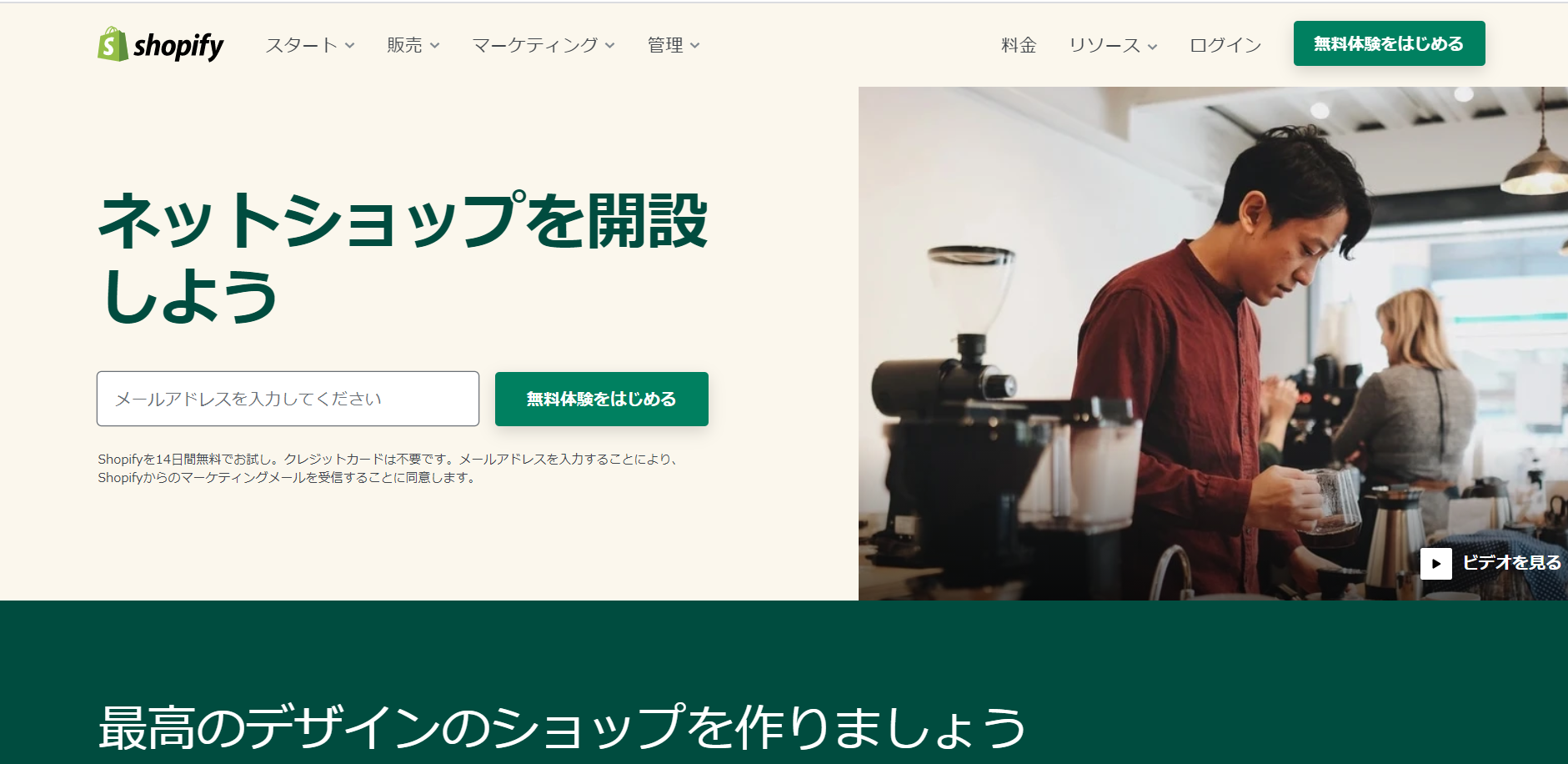Expand the リソース dropdown arrow
The height and width of the screenshot is (764, 1568).
point(1152,47)
